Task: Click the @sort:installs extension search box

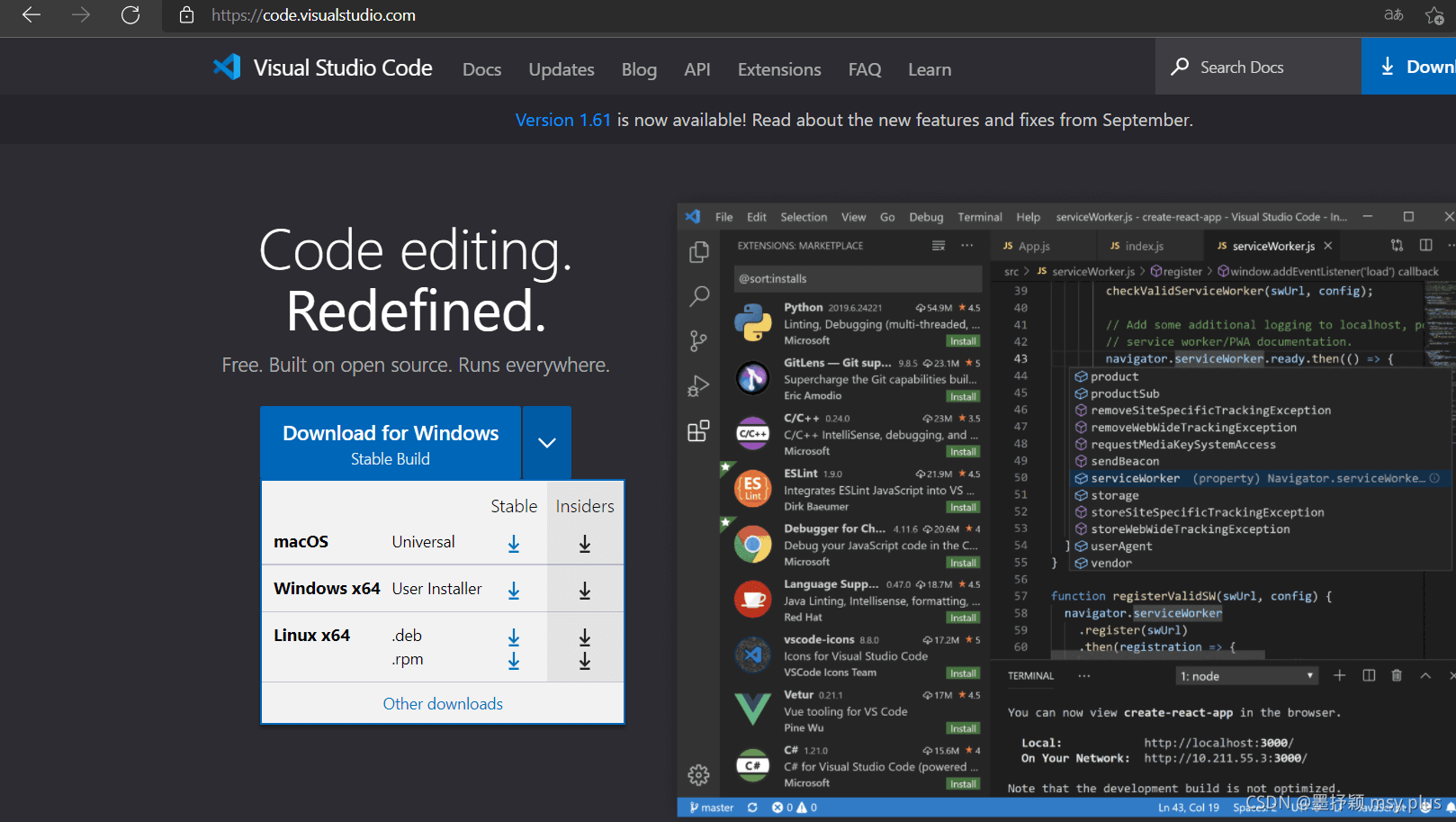Action: (x=858, y=278)
